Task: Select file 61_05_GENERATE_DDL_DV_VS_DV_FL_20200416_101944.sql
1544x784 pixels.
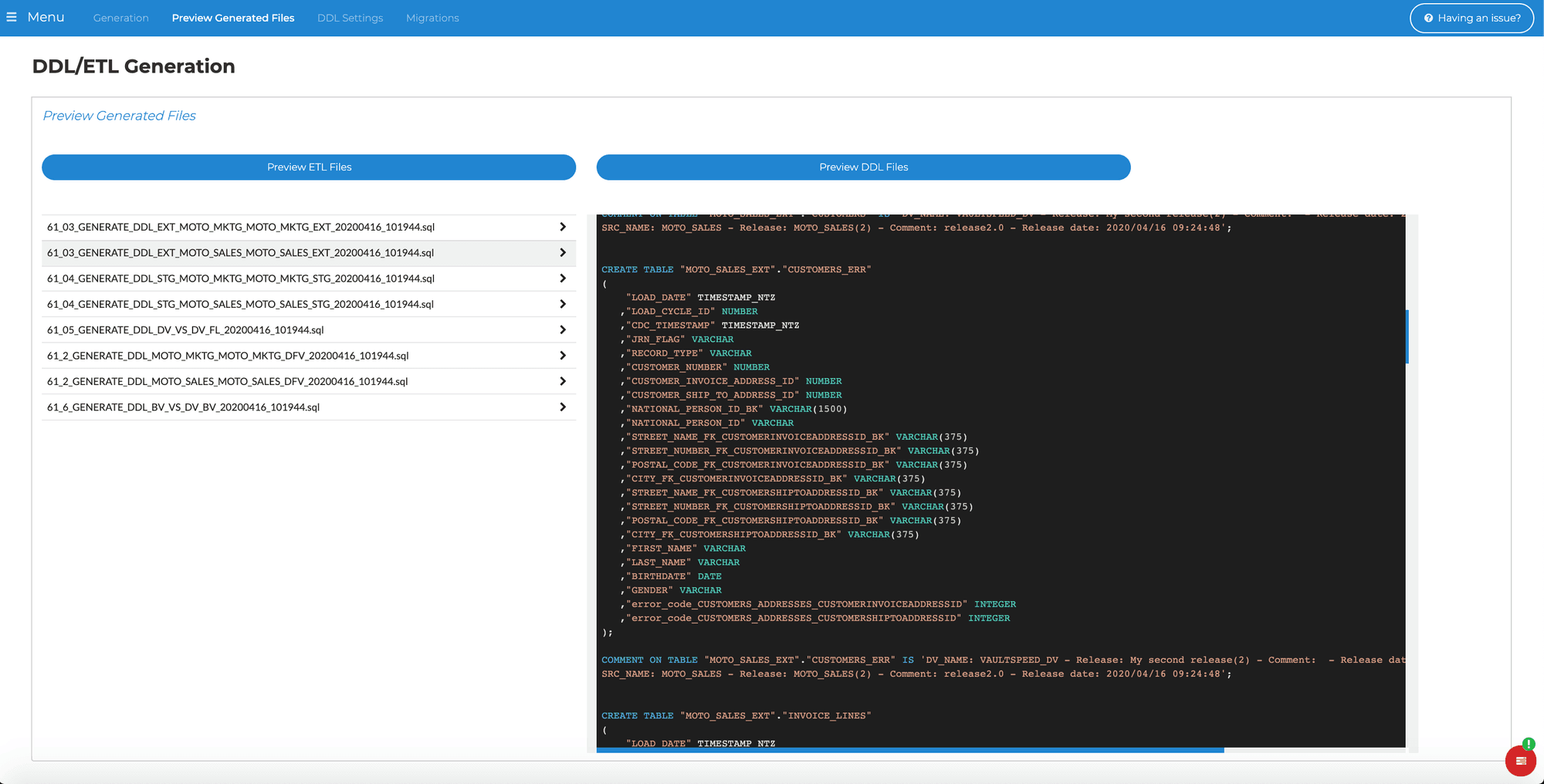Action: coord(309,329)
